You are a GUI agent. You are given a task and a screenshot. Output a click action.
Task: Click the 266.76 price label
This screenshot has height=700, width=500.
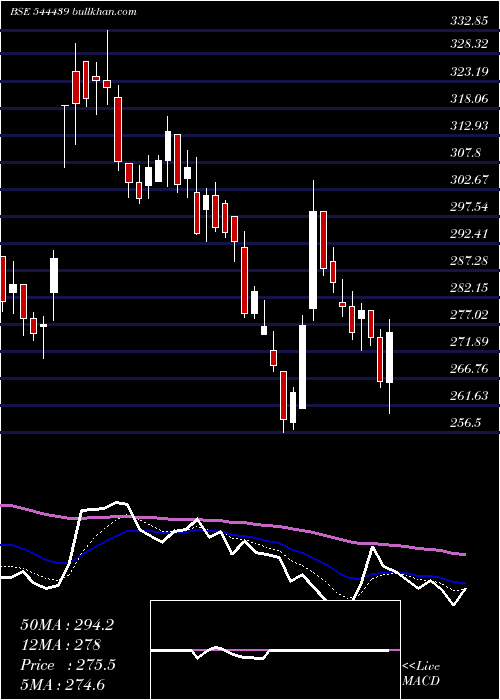(x=469, y=369)
